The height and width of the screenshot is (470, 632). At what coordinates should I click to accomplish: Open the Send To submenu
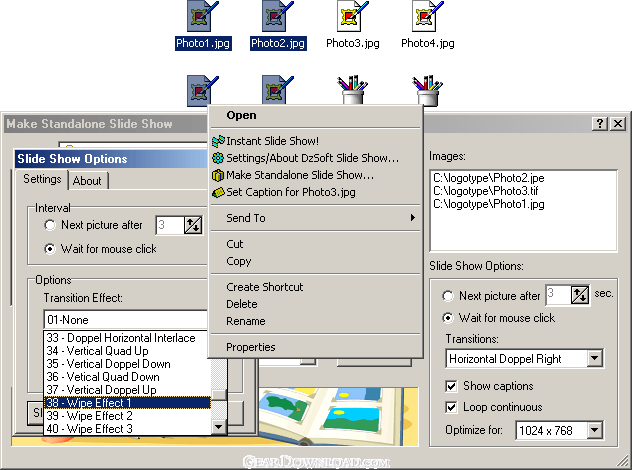click(x=316, y=218)
